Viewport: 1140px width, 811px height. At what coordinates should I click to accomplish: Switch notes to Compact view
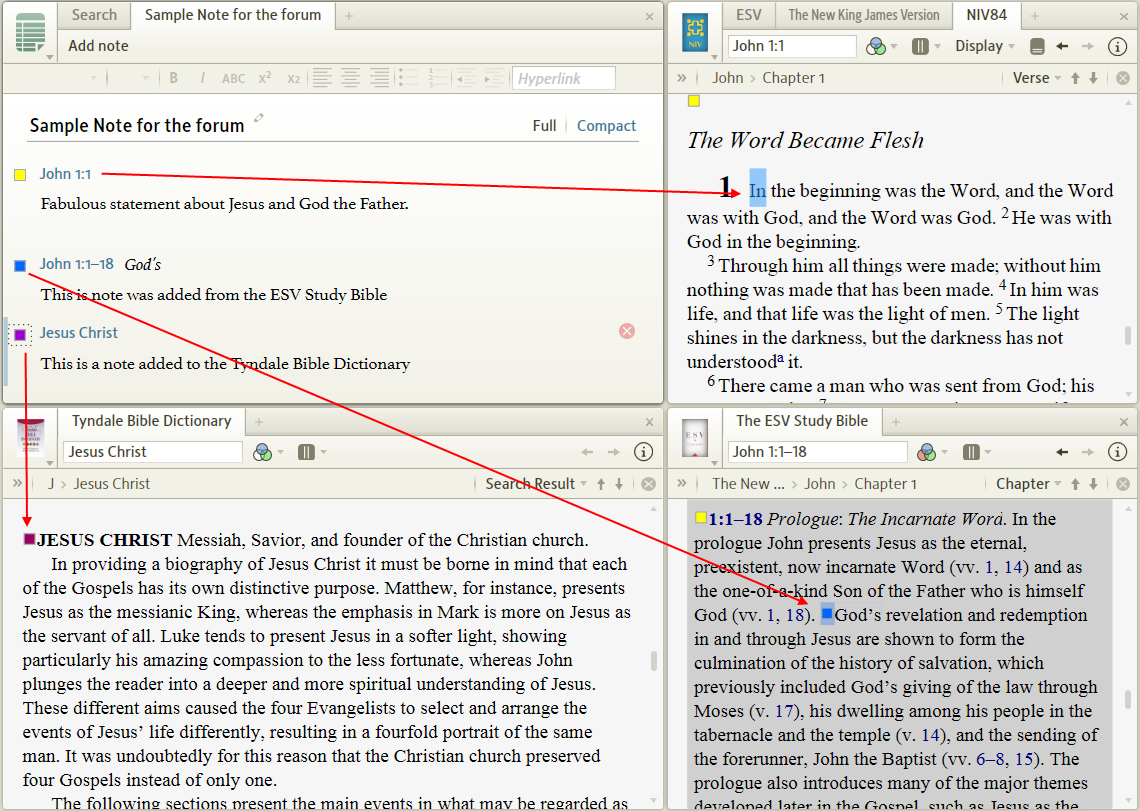pyautogui.click(x=606, y=126)
